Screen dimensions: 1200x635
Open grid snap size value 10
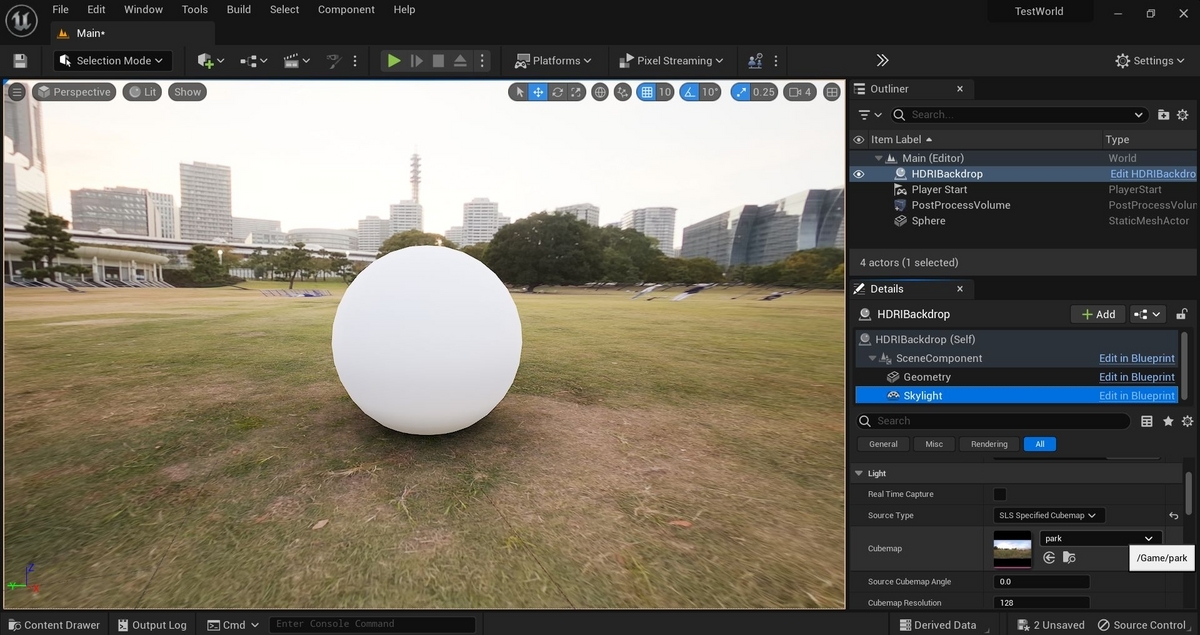[x=665, y=92]
